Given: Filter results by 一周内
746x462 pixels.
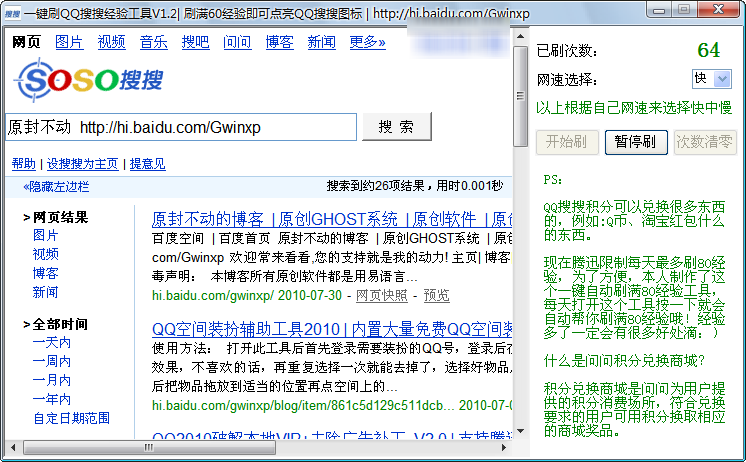Looking at the screenshot, I should 51,362.
